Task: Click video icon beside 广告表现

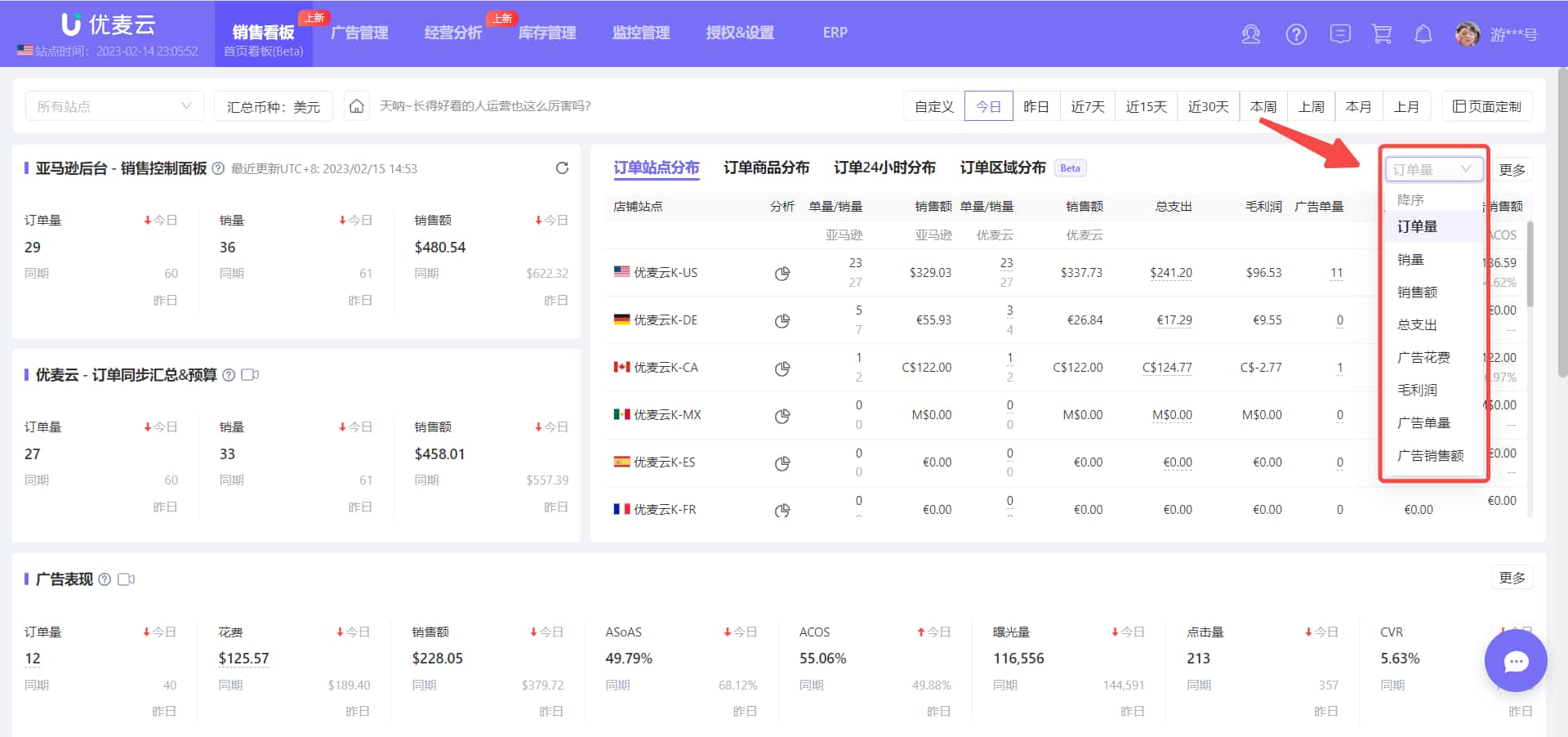Action: point(126,579)
